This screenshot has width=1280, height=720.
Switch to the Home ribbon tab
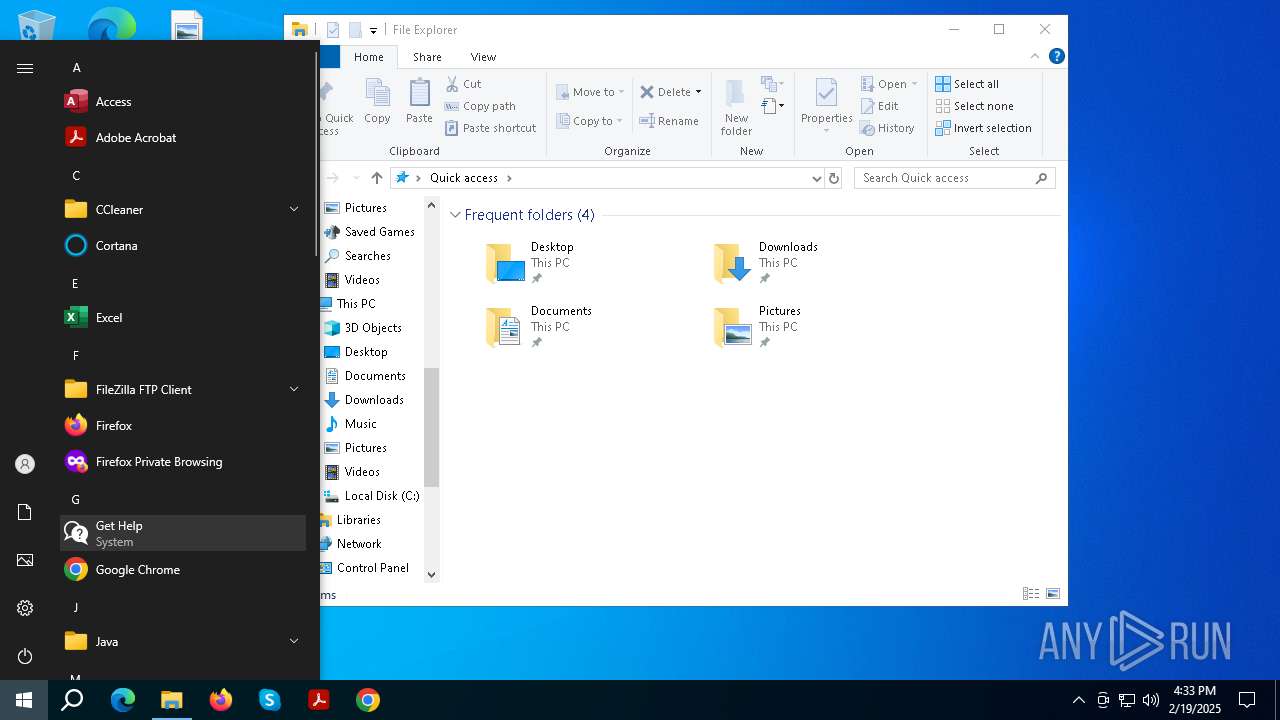[x=369, y=57]
